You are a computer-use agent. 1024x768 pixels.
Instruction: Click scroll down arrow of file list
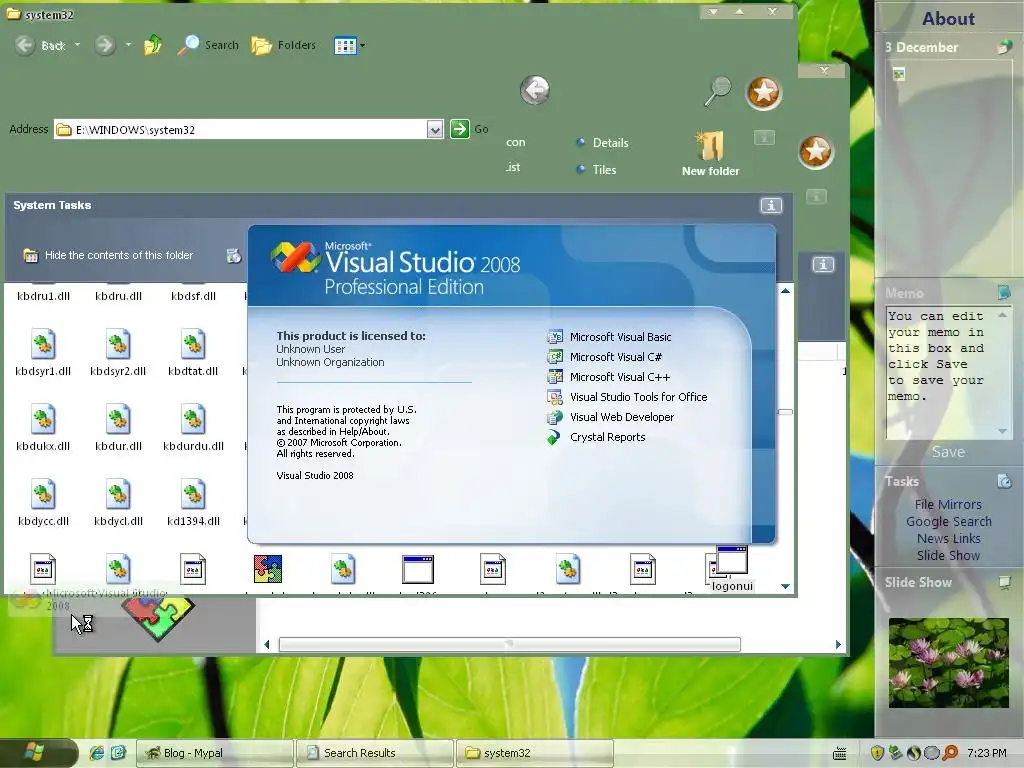click(x=786, y=586)
